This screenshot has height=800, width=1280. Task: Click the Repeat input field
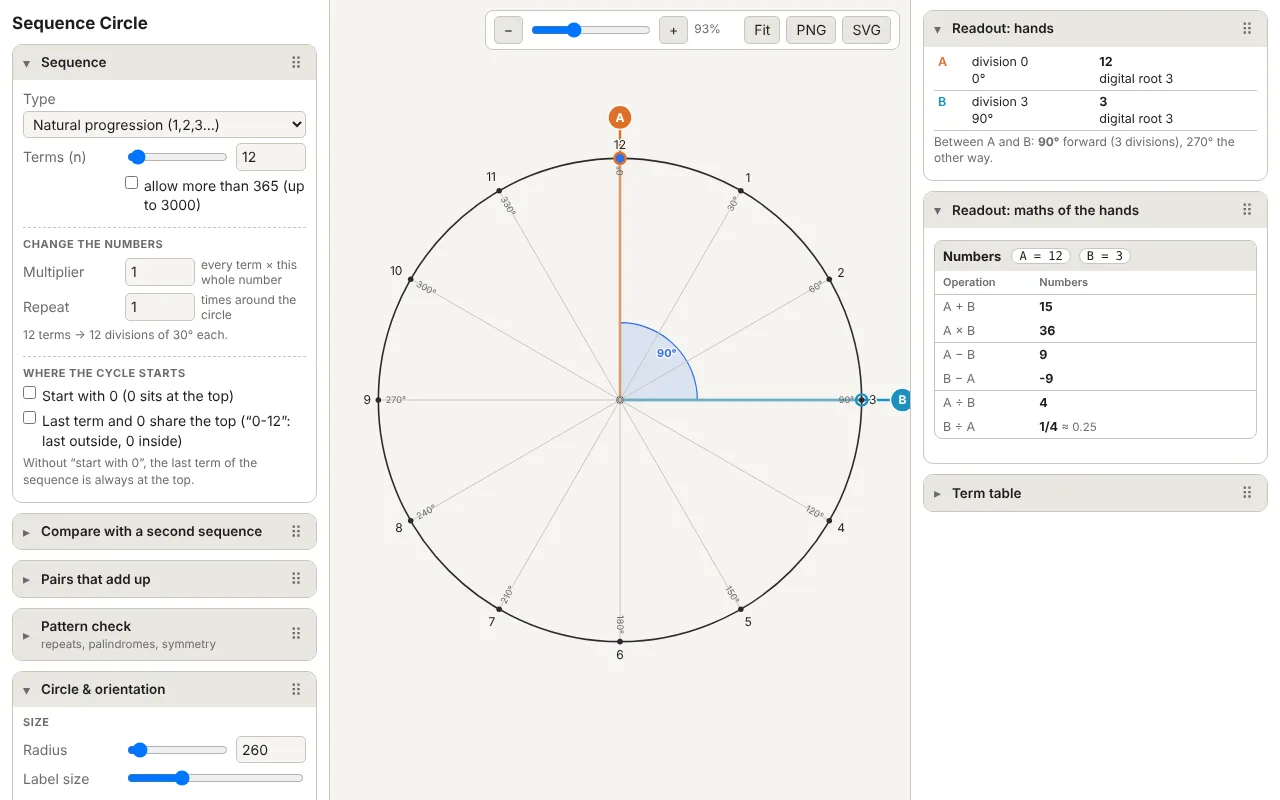pyautogui.click(x=160, y=307)
